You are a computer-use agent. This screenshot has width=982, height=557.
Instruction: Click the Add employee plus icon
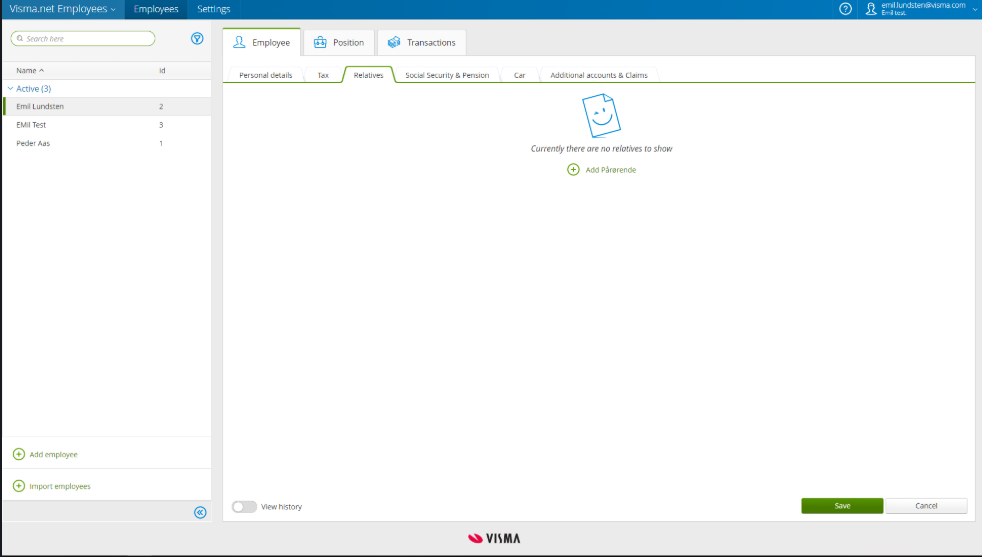tap(19, 454)
